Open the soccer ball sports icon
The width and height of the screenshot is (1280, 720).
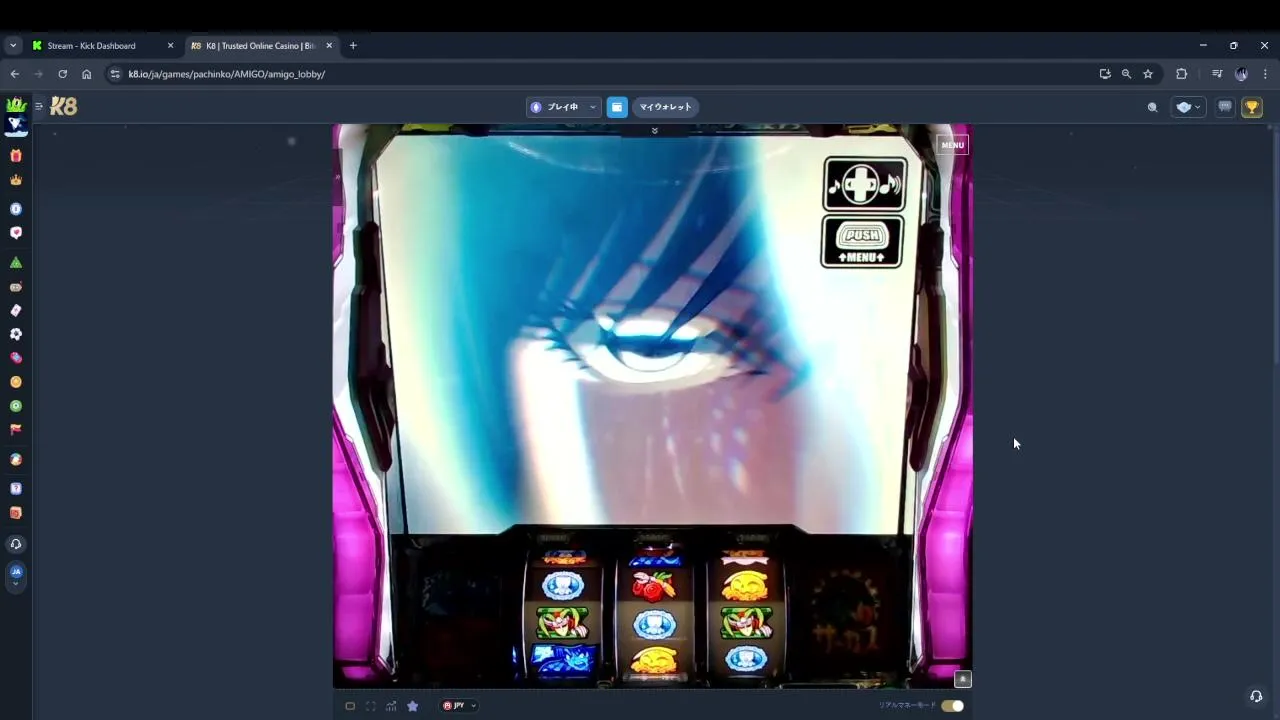(15, 334)
